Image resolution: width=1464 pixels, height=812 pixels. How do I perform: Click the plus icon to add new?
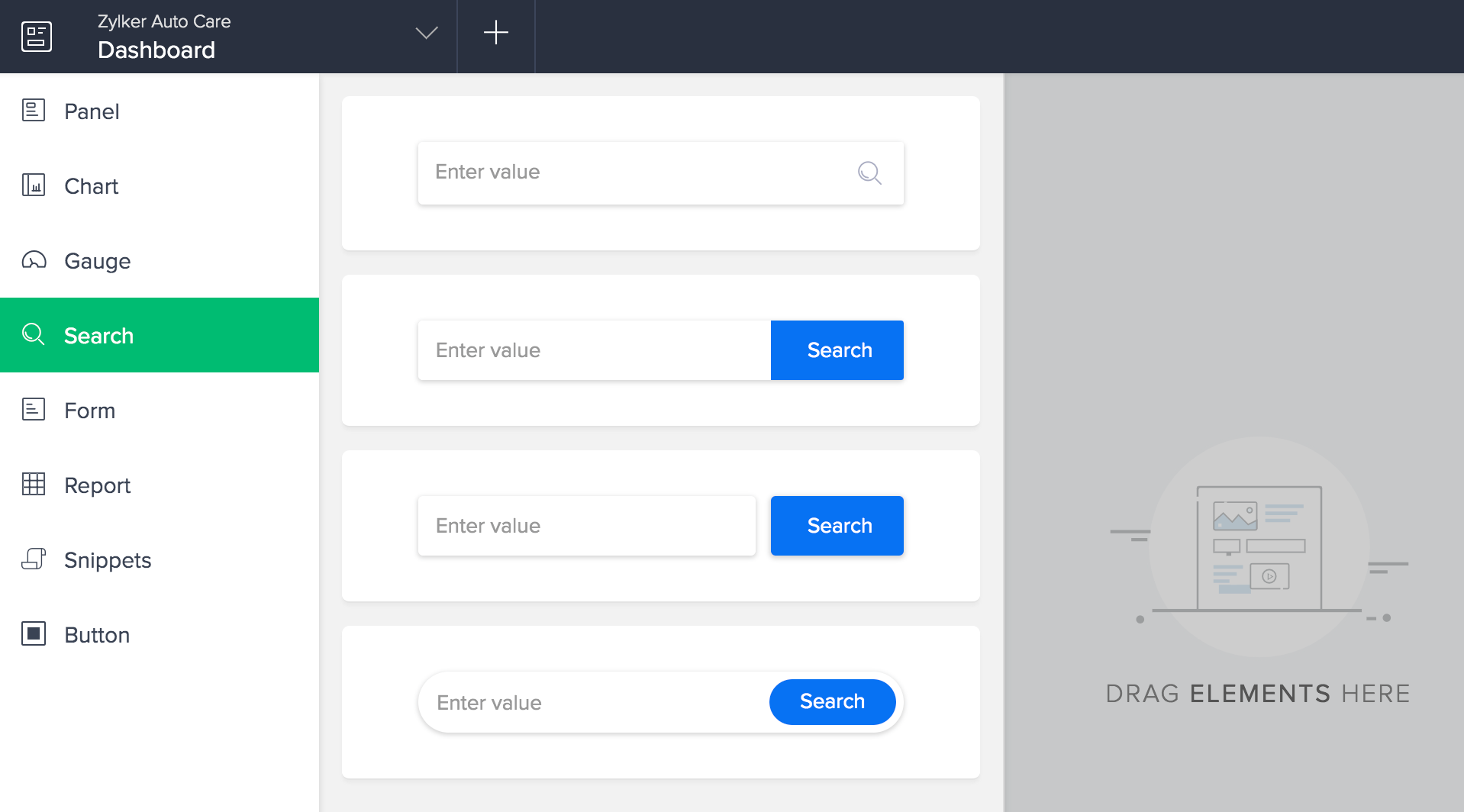(496, 33)
